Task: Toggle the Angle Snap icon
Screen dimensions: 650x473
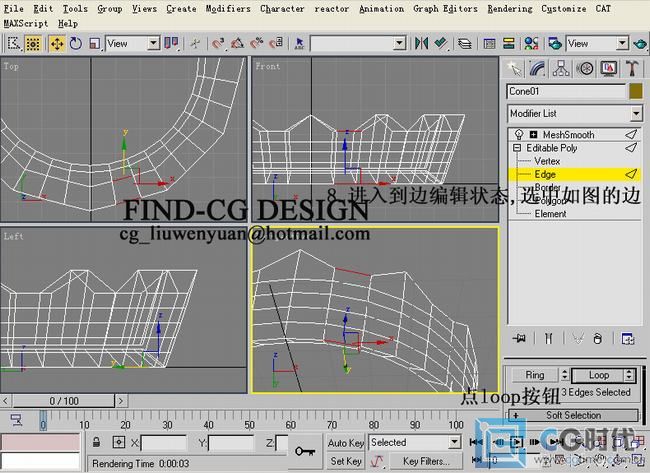Action: 238,43
